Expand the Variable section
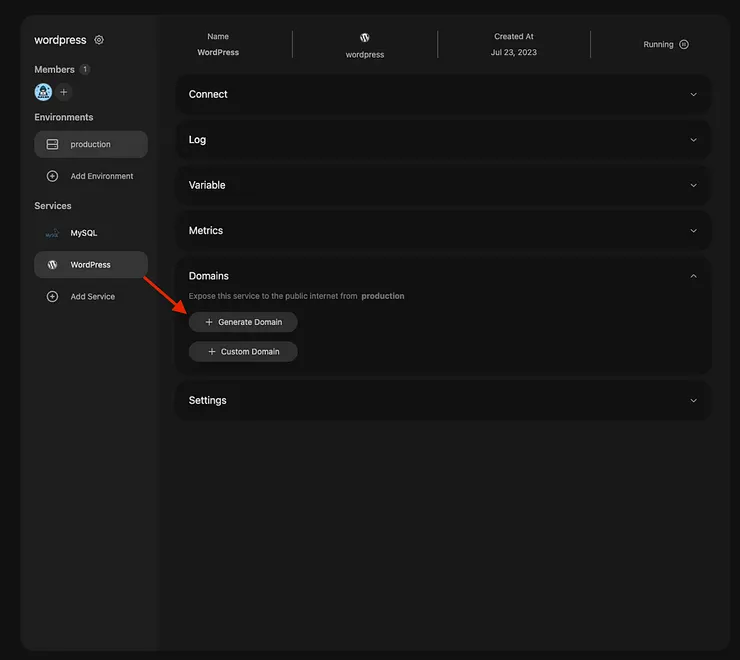740x660 pixels. click(694, 185)
